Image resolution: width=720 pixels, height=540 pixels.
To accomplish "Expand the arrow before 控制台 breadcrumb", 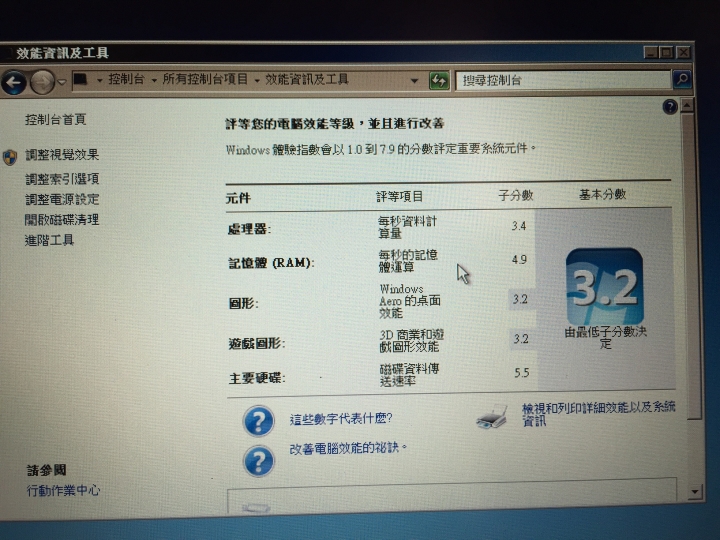I will click(99, 80).
